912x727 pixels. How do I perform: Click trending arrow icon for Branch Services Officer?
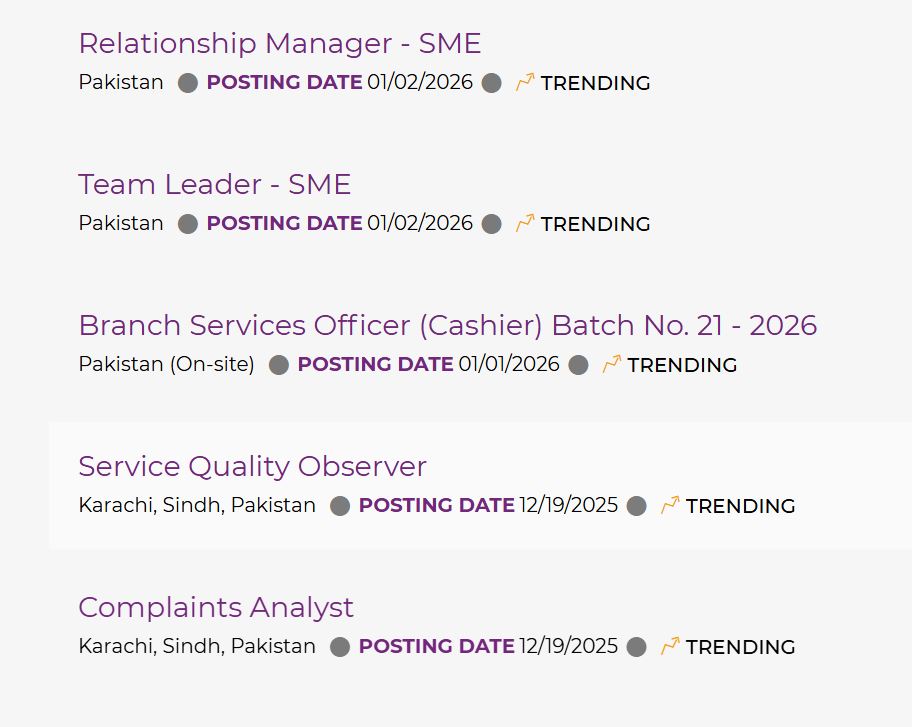click(612, 365)
